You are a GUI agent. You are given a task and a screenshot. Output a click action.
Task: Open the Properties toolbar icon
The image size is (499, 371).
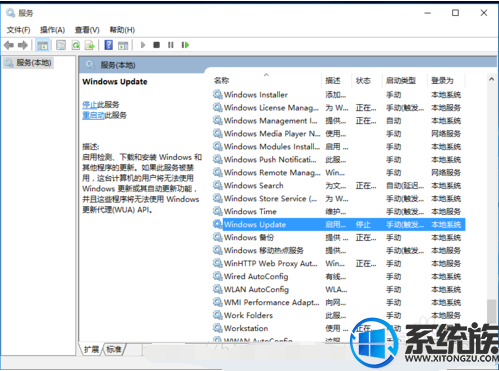pos(61,45)
